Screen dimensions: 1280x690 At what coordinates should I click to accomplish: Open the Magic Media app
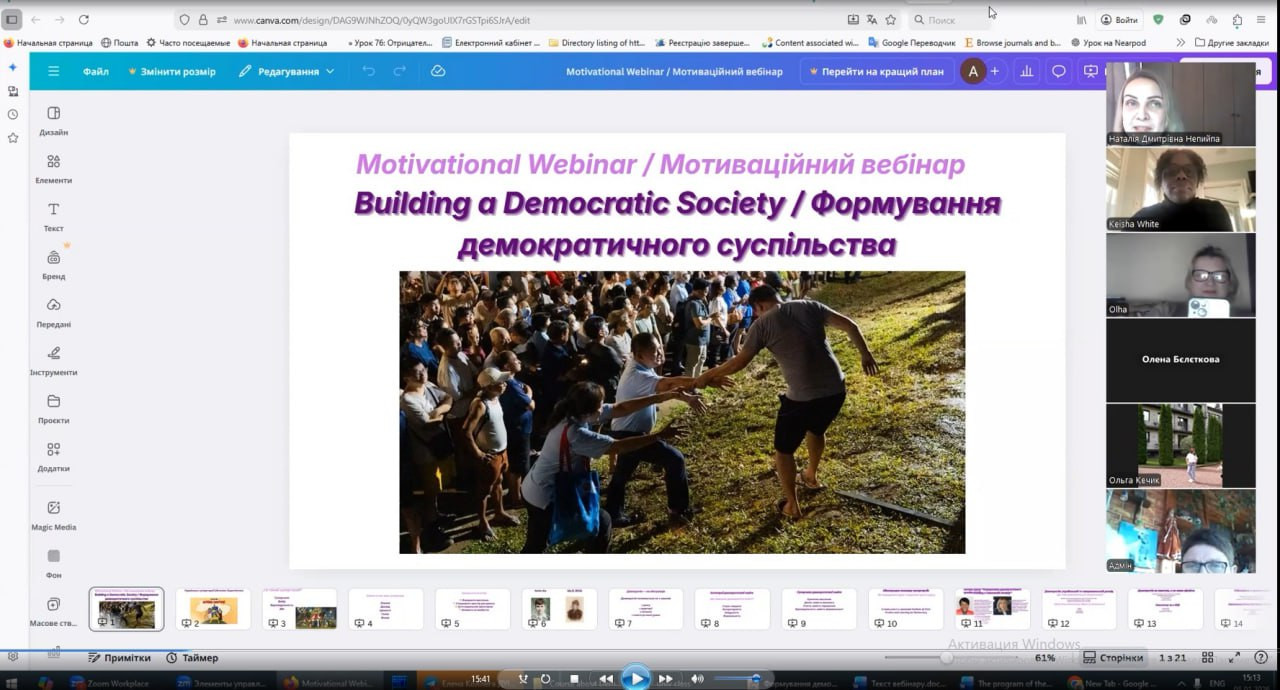point(54,514)
